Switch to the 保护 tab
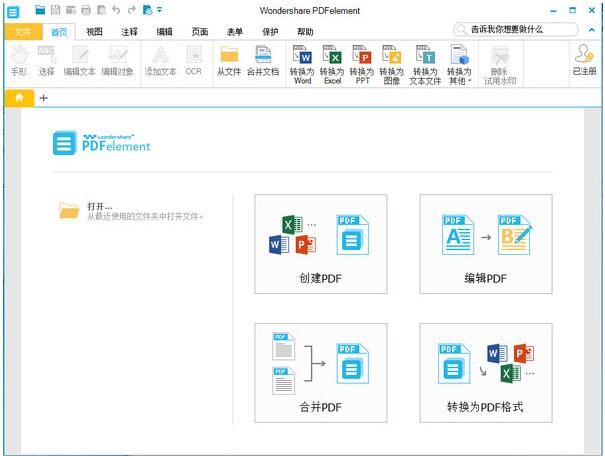605x456 pixels. tap(270, 32)
